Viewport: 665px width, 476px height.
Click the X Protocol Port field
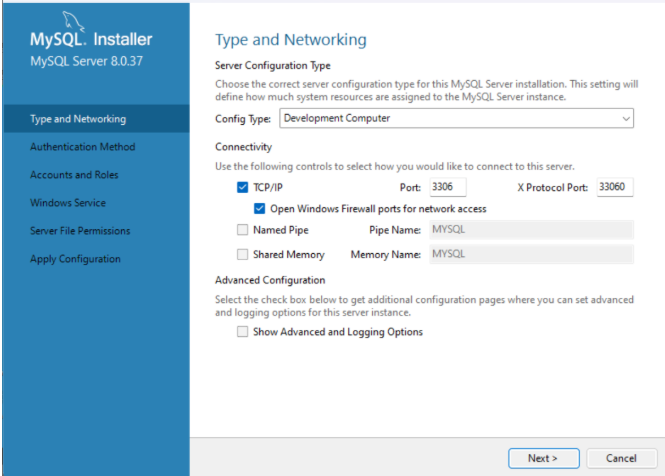tap(615, 187)
